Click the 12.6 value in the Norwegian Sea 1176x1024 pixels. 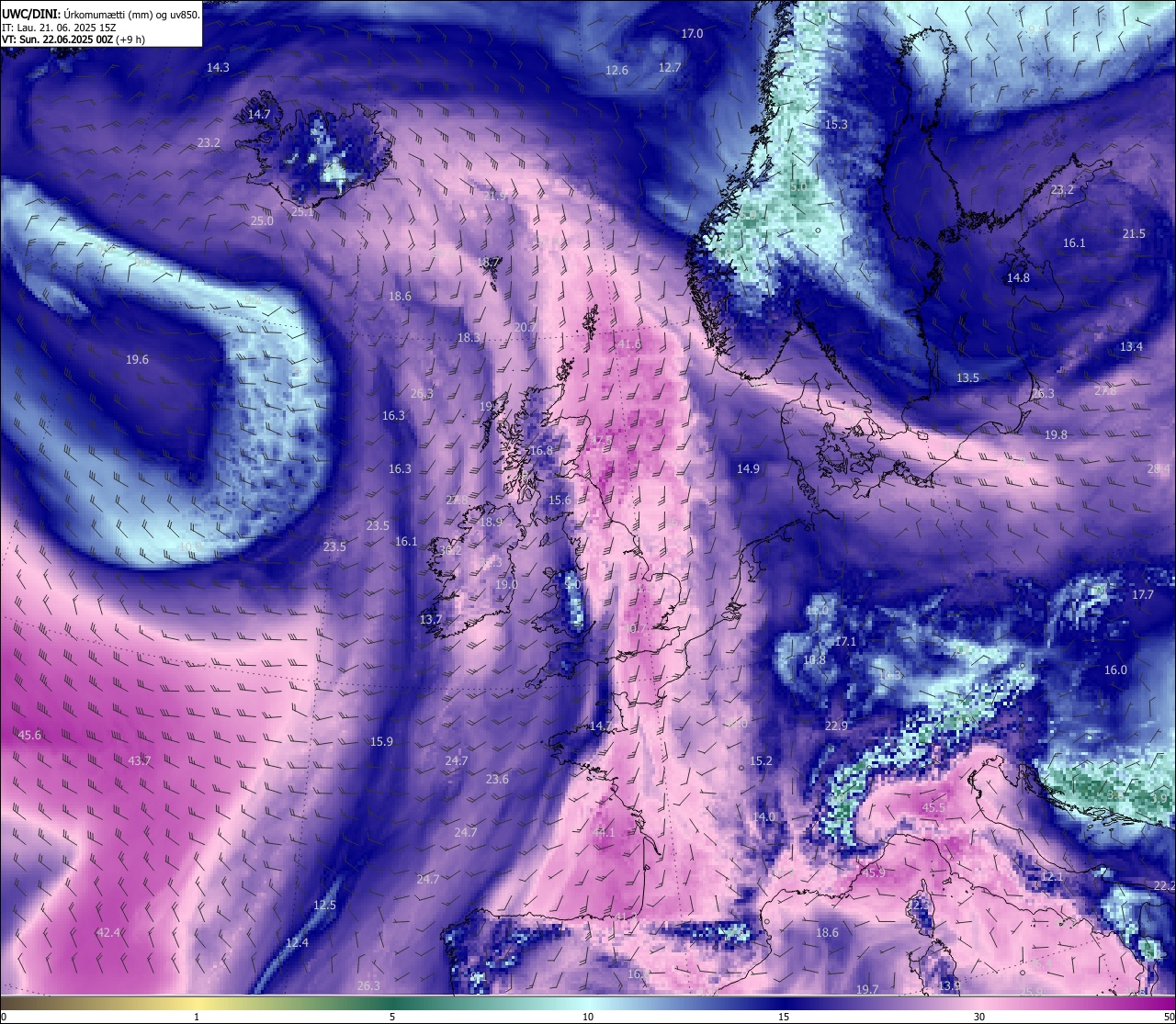point(617,70)
